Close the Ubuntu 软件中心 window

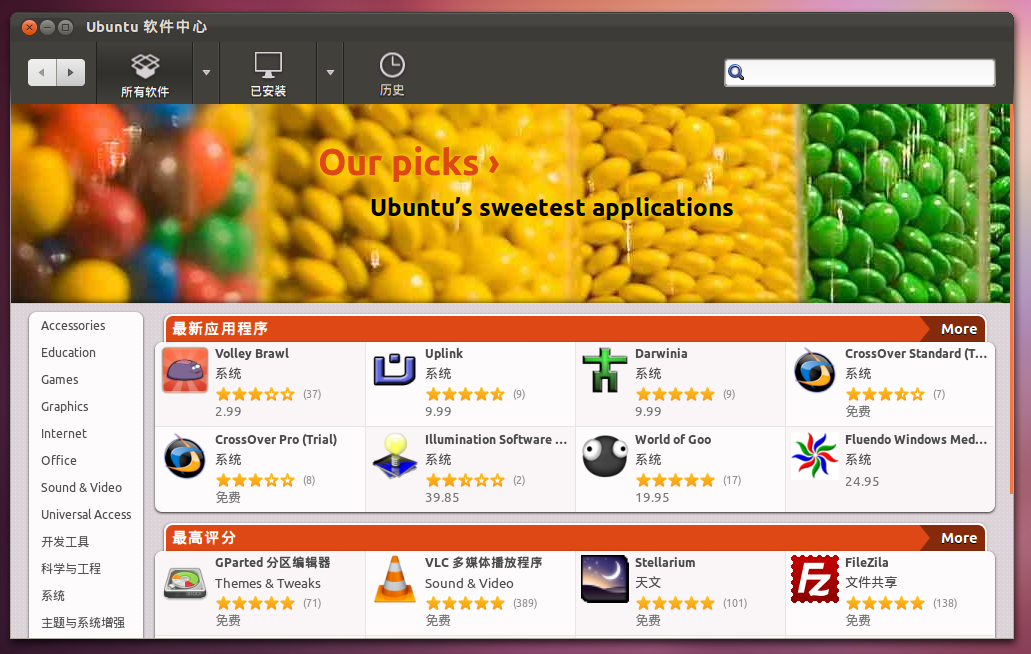click(29, 27)
